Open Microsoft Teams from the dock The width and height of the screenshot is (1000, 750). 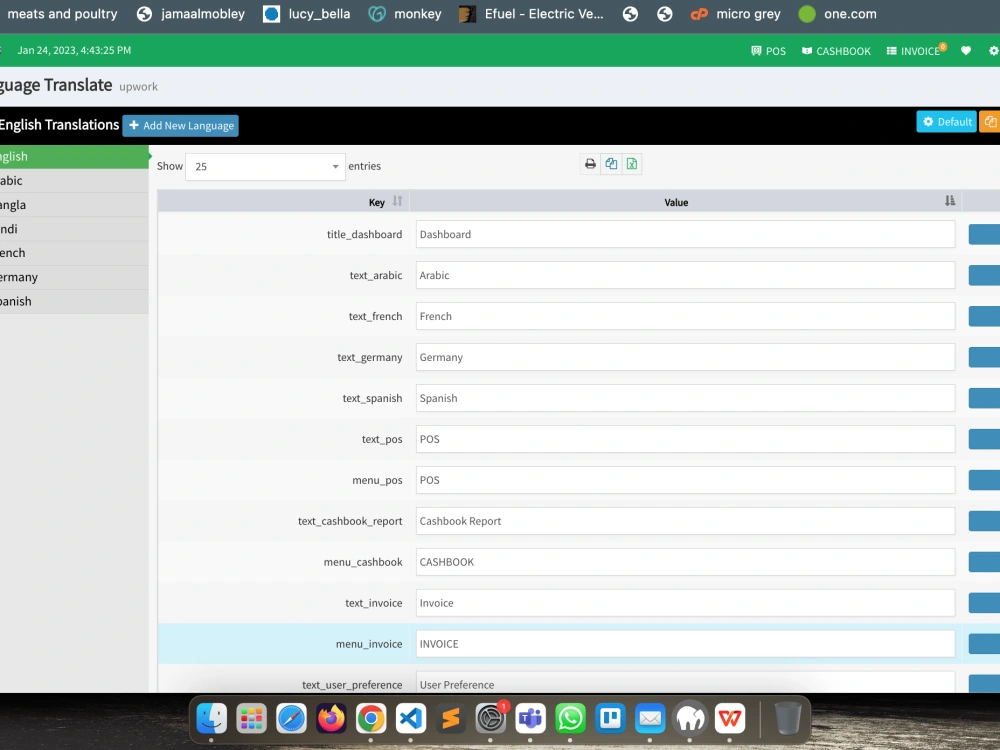point(530,719)
